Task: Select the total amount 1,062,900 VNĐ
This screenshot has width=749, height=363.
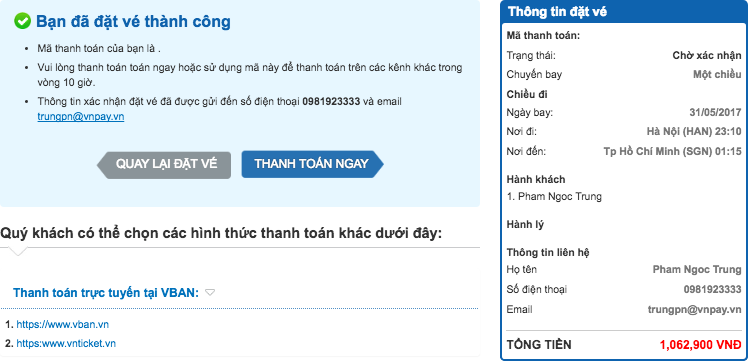Action: (x=700, y=345)
